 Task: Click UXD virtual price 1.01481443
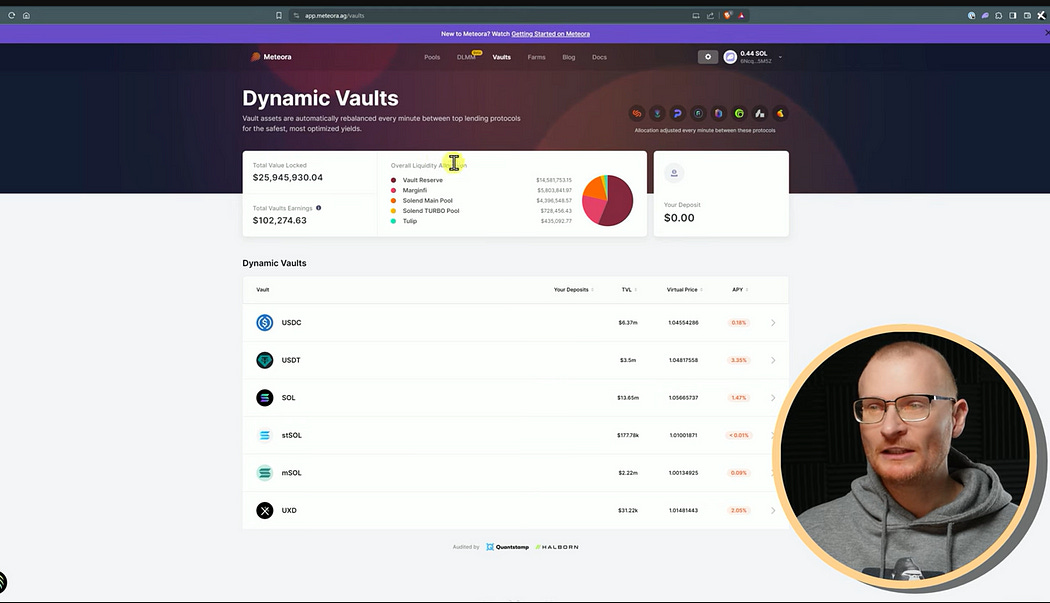(x=683, y=510)
